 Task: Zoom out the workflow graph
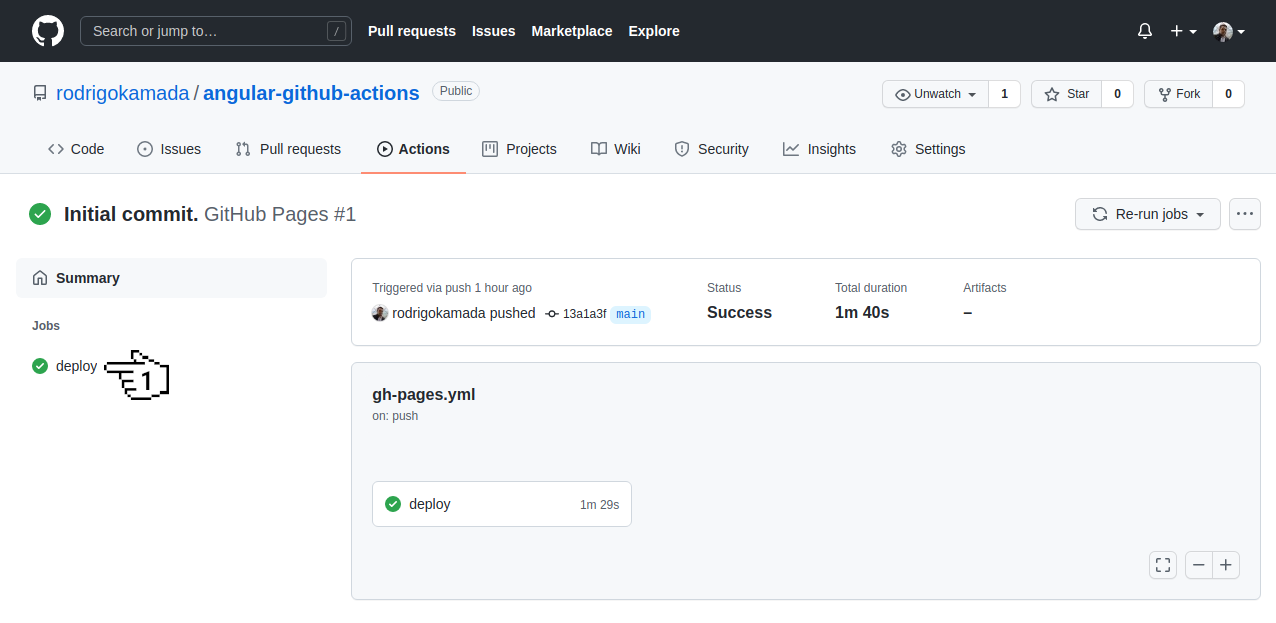tap(1199, 565)
